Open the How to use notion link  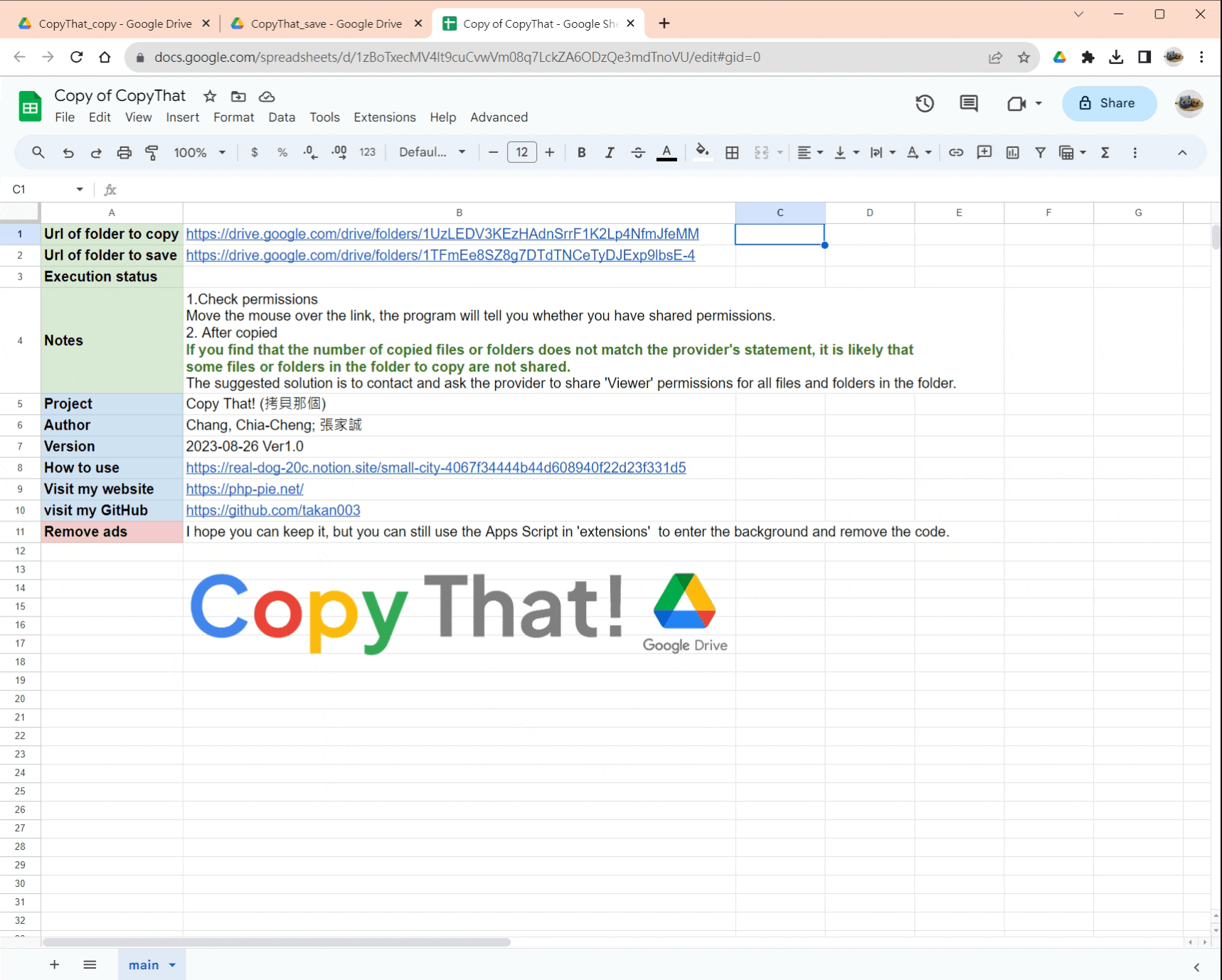tap(436, 468)
